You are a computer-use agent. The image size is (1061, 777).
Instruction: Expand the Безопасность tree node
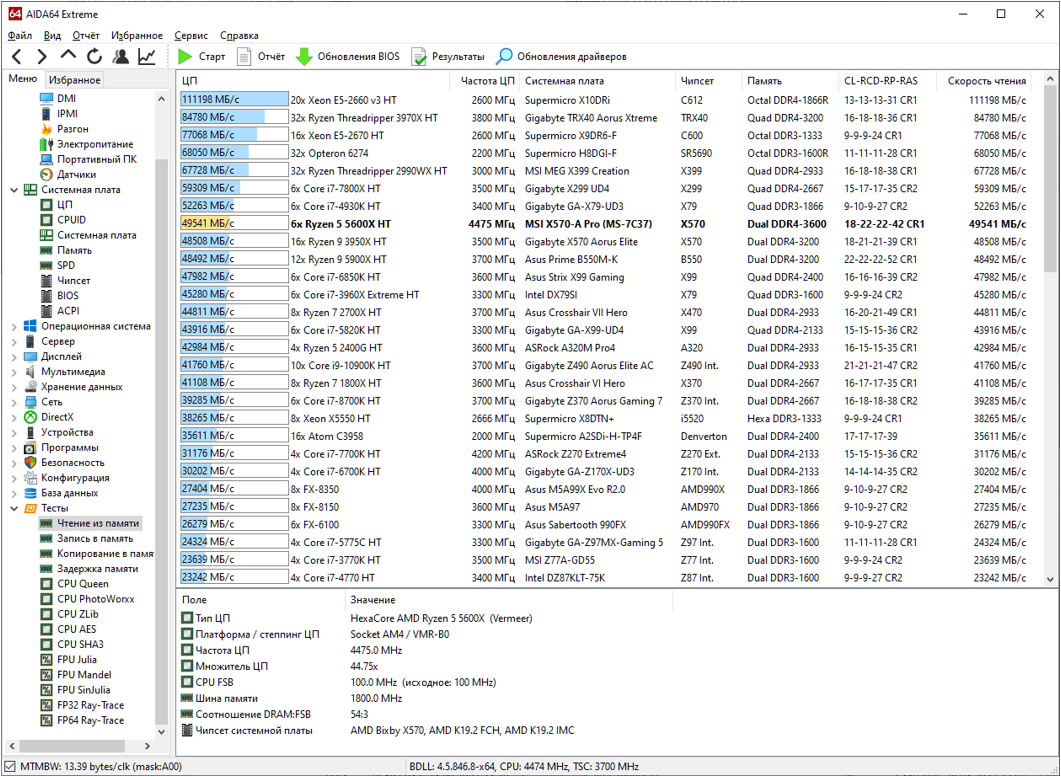tap(14, 463)
